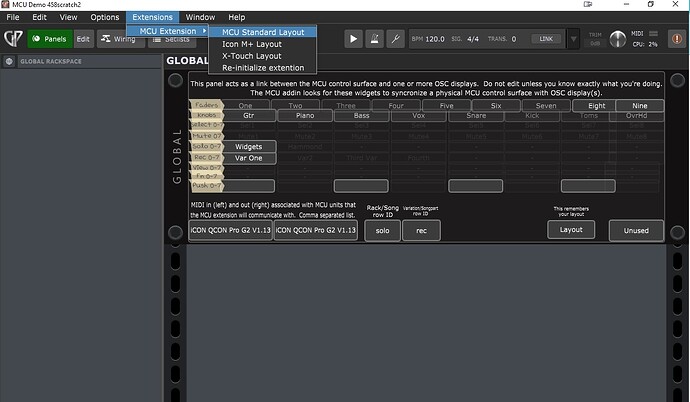Click the Layout widget button
The height and width of the screenshot is (402, 690).
pyautogui.click(x=571, y=230)
